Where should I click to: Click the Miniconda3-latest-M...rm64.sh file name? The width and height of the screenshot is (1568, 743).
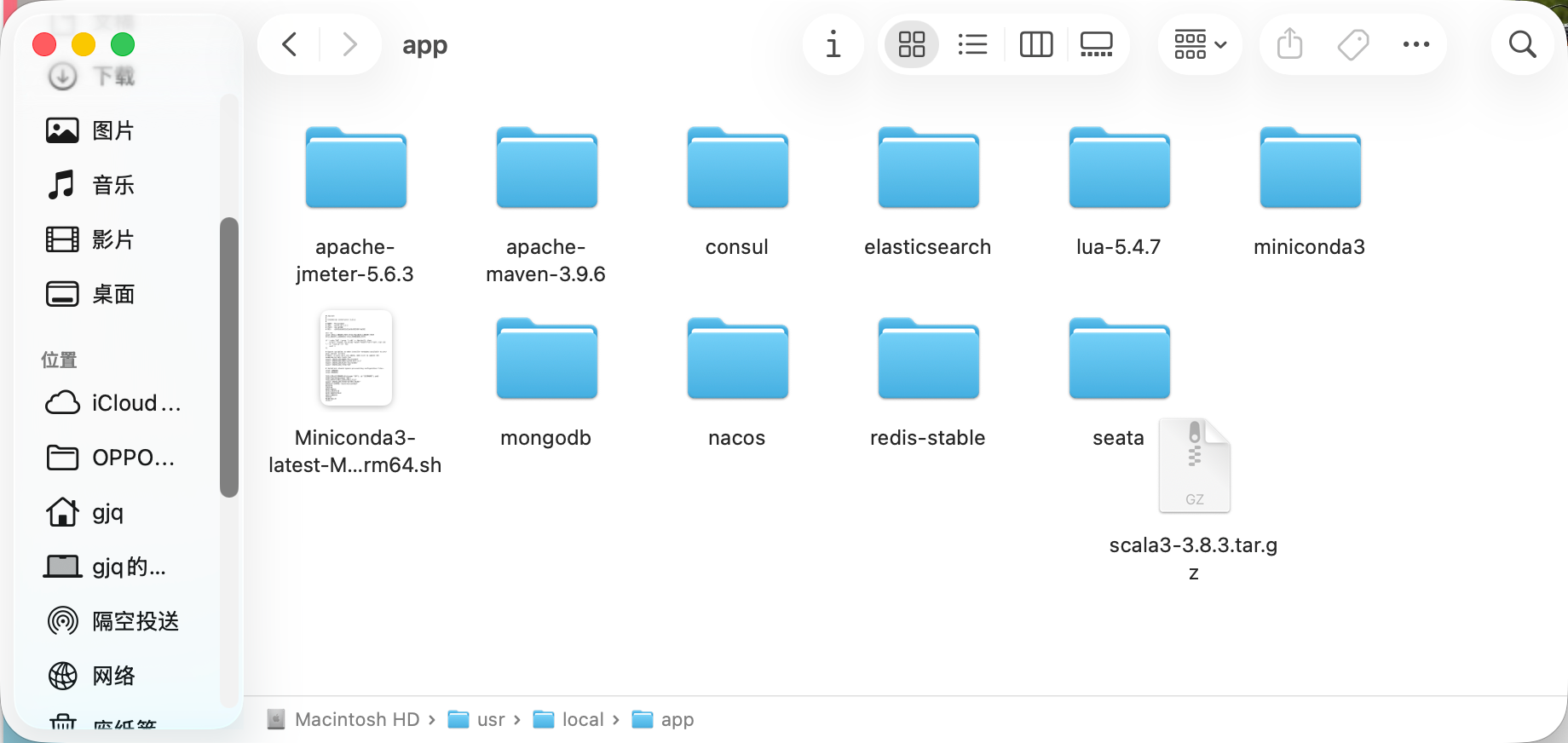pyautogui.click(x=355, y=452)
